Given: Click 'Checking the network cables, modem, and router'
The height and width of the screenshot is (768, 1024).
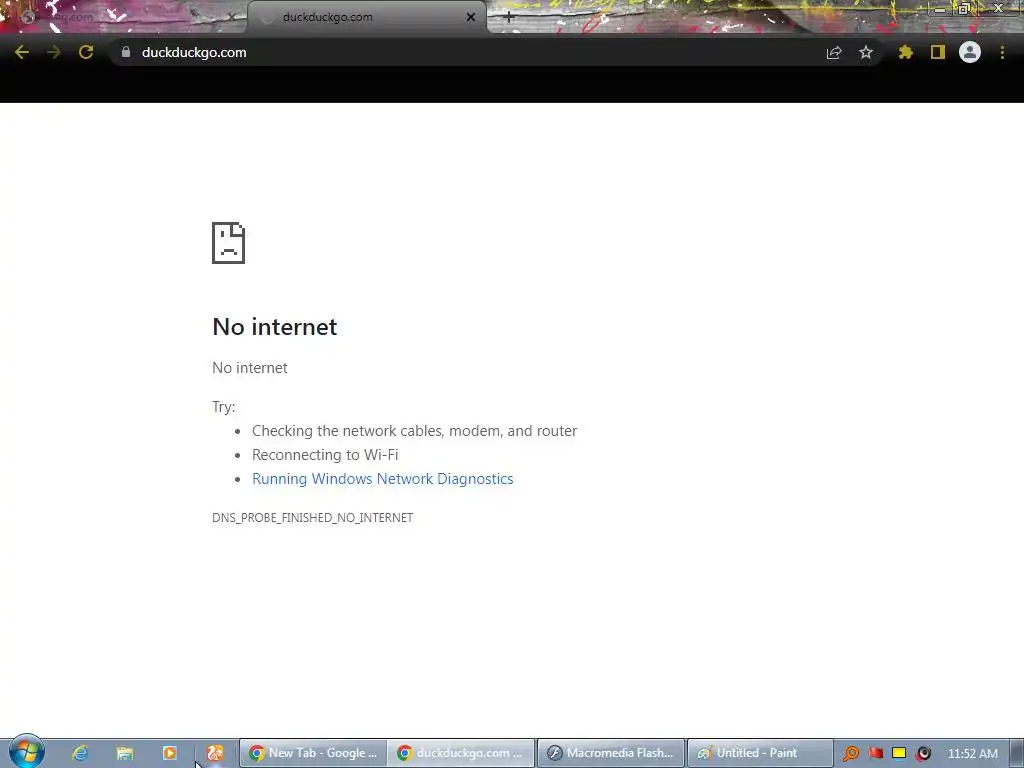Looking at the screenshot, I should tap(415, 431).
